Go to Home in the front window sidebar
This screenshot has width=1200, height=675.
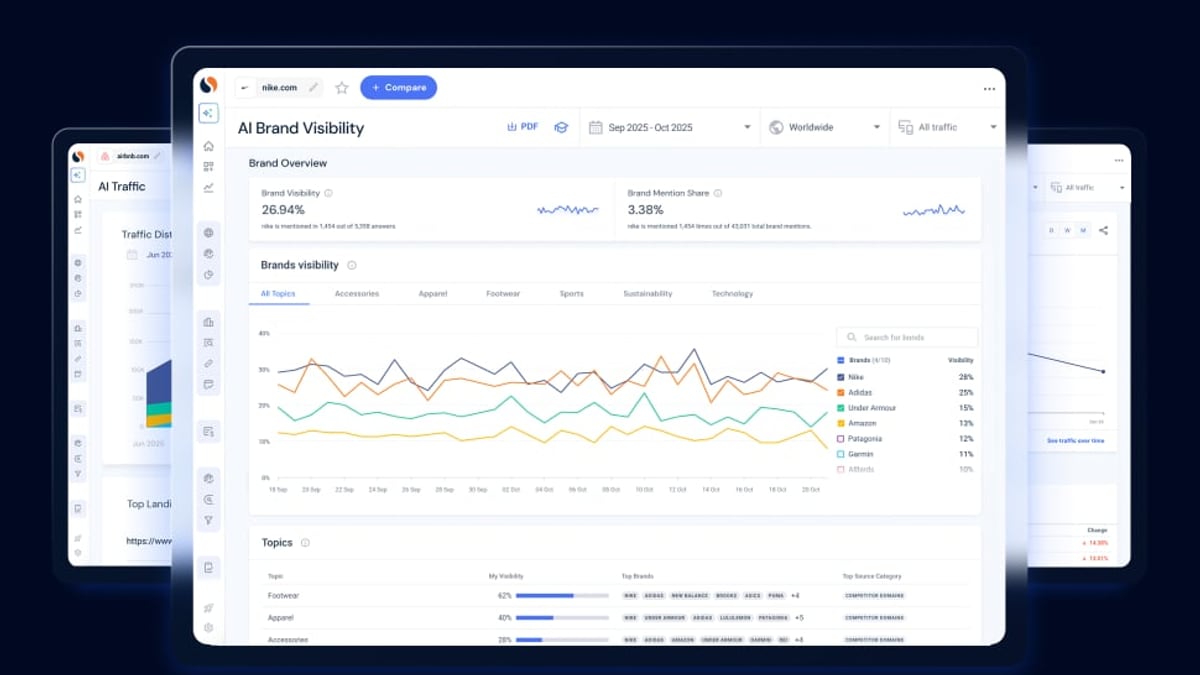(208, 146)
